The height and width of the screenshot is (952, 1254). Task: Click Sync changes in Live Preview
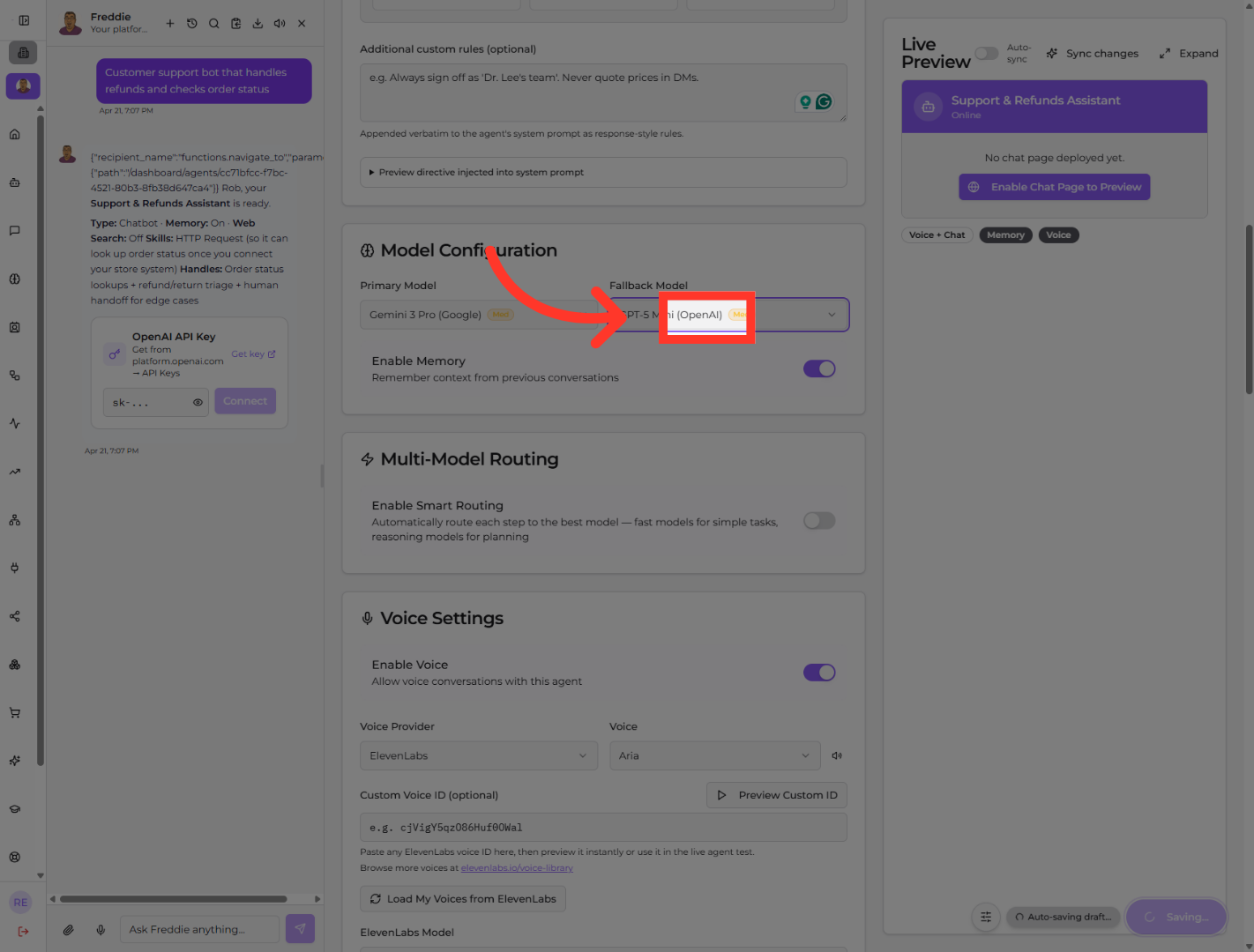coord(1092,54)
